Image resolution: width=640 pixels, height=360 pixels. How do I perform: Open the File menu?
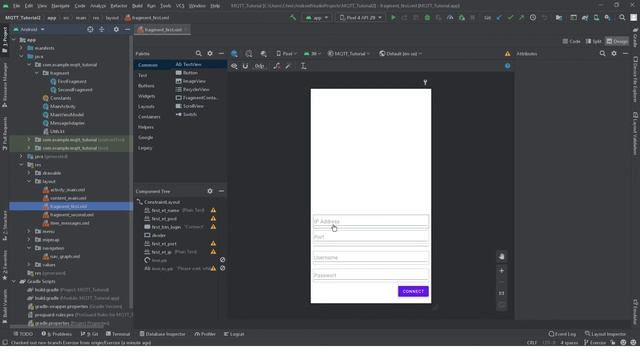pos(16,6)
